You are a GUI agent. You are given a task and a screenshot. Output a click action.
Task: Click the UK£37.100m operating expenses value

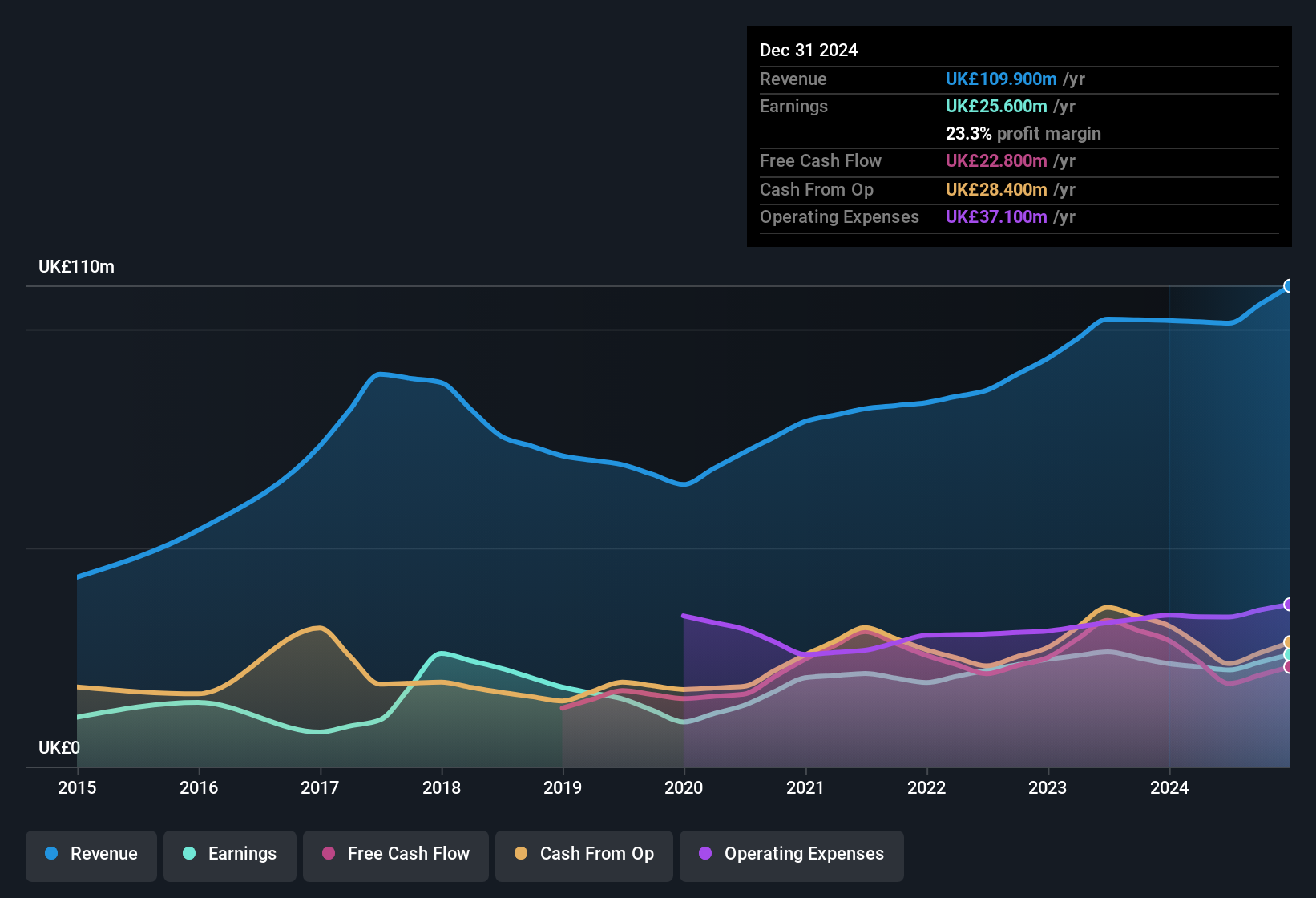pos(996,217)
